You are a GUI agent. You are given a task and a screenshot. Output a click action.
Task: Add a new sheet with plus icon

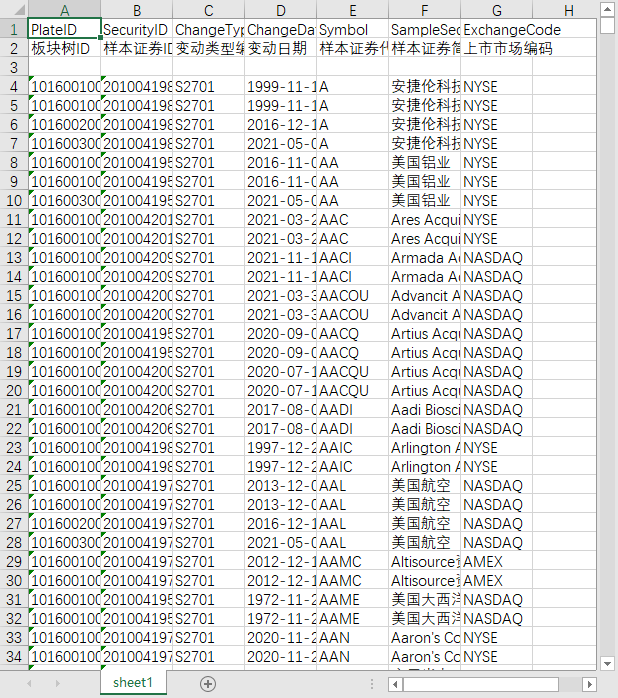208,683
